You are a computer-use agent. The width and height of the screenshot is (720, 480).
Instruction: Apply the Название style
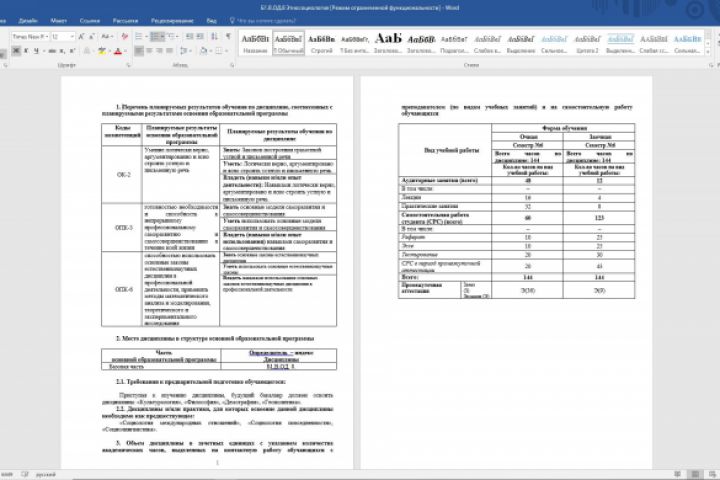255,43
